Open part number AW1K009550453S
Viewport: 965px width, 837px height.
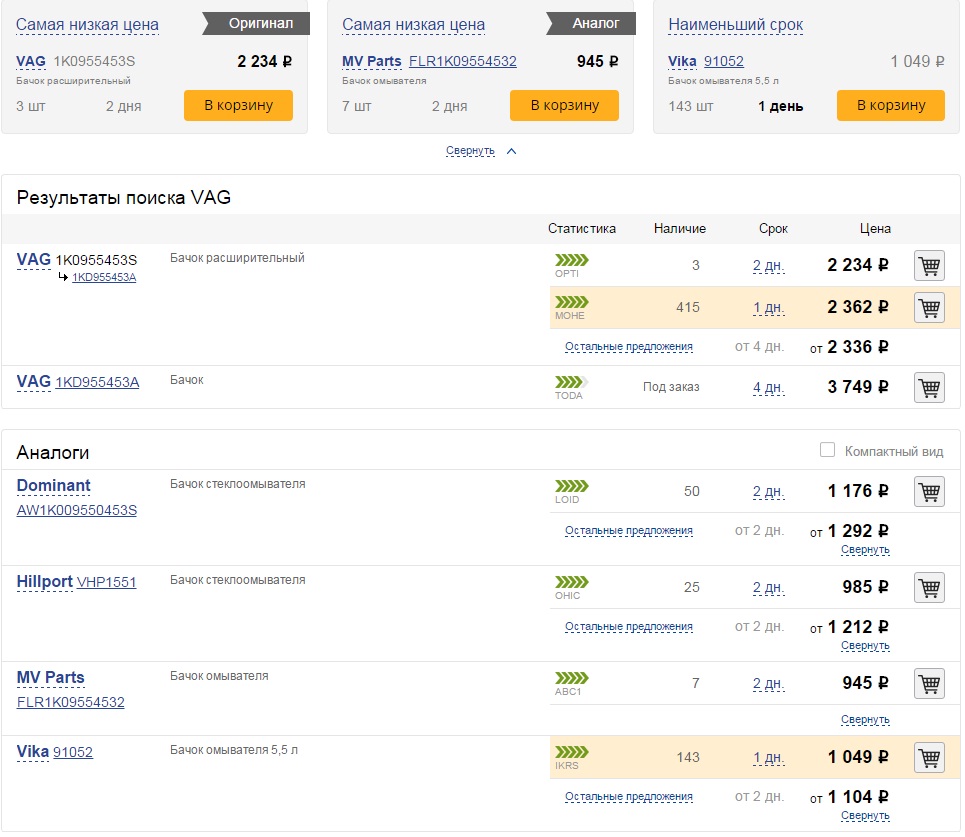(x=77, y=510)
